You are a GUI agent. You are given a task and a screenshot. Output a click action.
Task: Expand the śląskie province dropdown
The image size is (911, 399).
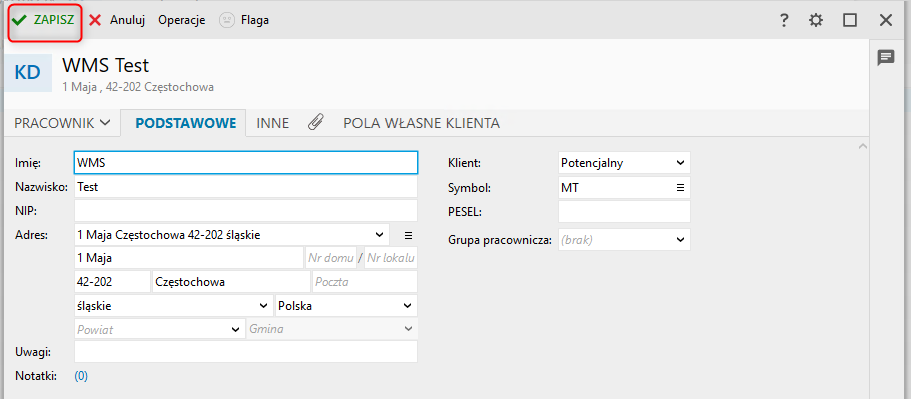click(174, 306)
